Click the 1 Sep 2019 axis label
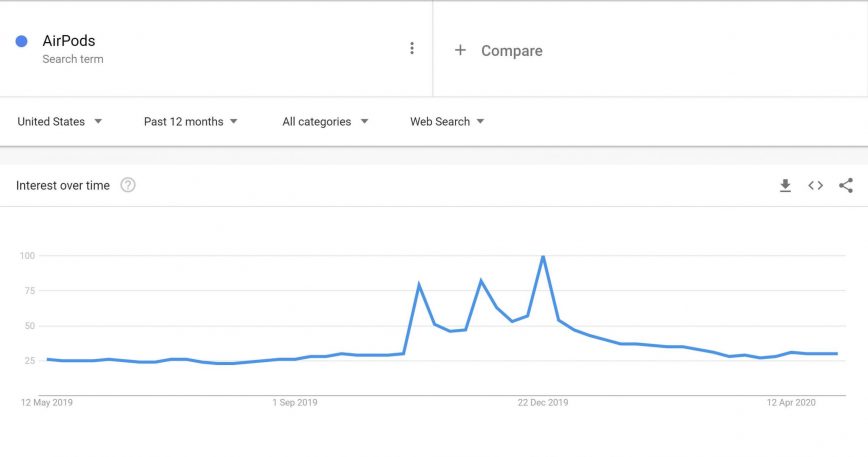Screen dimensions: 868x457 pyautogui.click(x=295, y=402)
